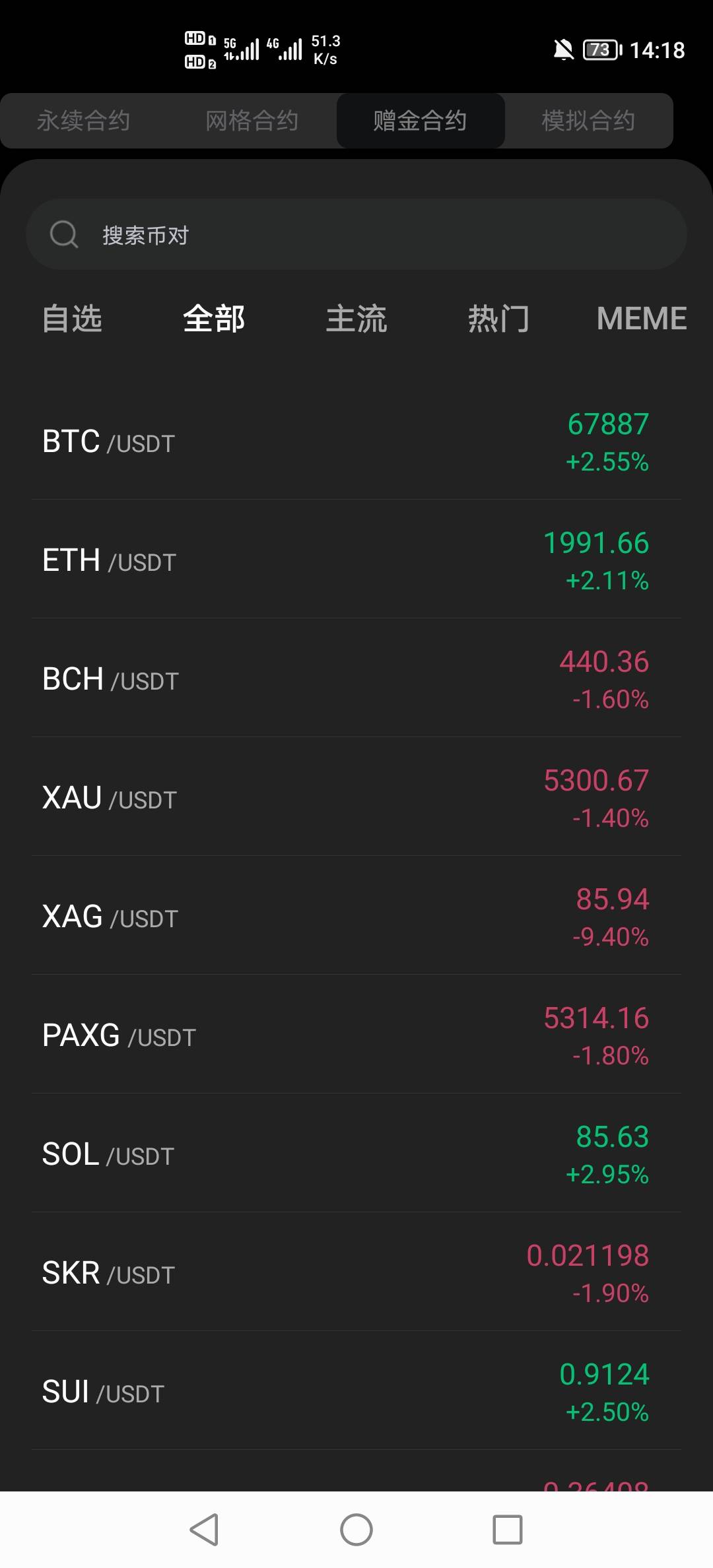This screenshot has width=713, height=1568.
Task: Switch to 永续合约 tab
Action: [x=83, y=121]
